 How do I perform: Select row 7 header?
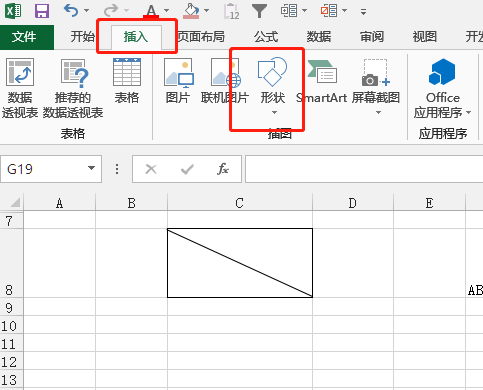click(x=11, y=220)
